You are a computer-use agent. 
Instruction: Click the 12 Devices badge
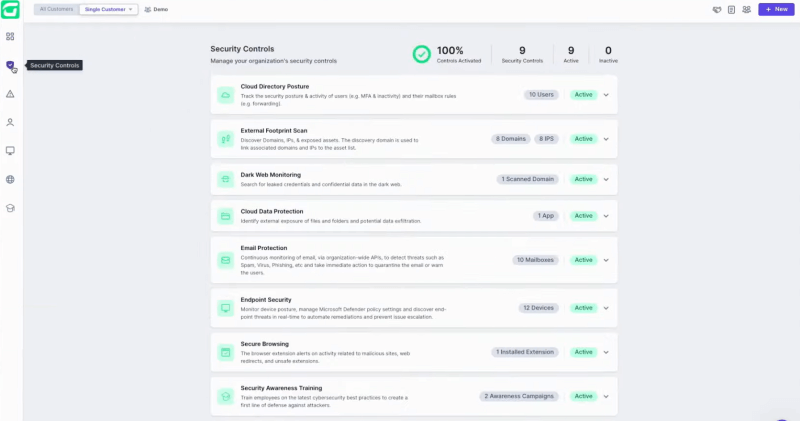[x=538, y=308]
